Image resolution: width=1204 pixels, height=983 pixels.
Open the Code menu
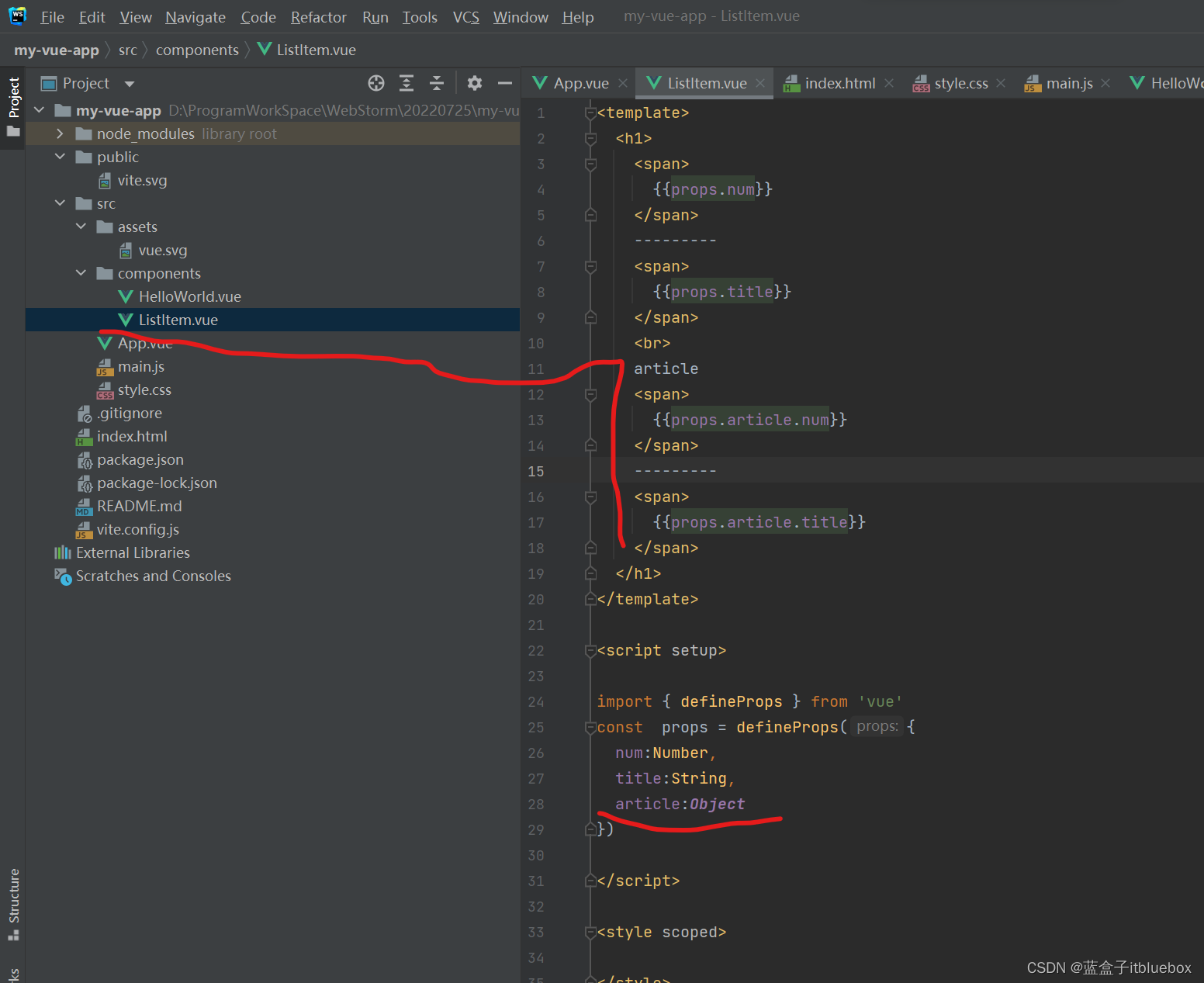(x=258, y=17)
